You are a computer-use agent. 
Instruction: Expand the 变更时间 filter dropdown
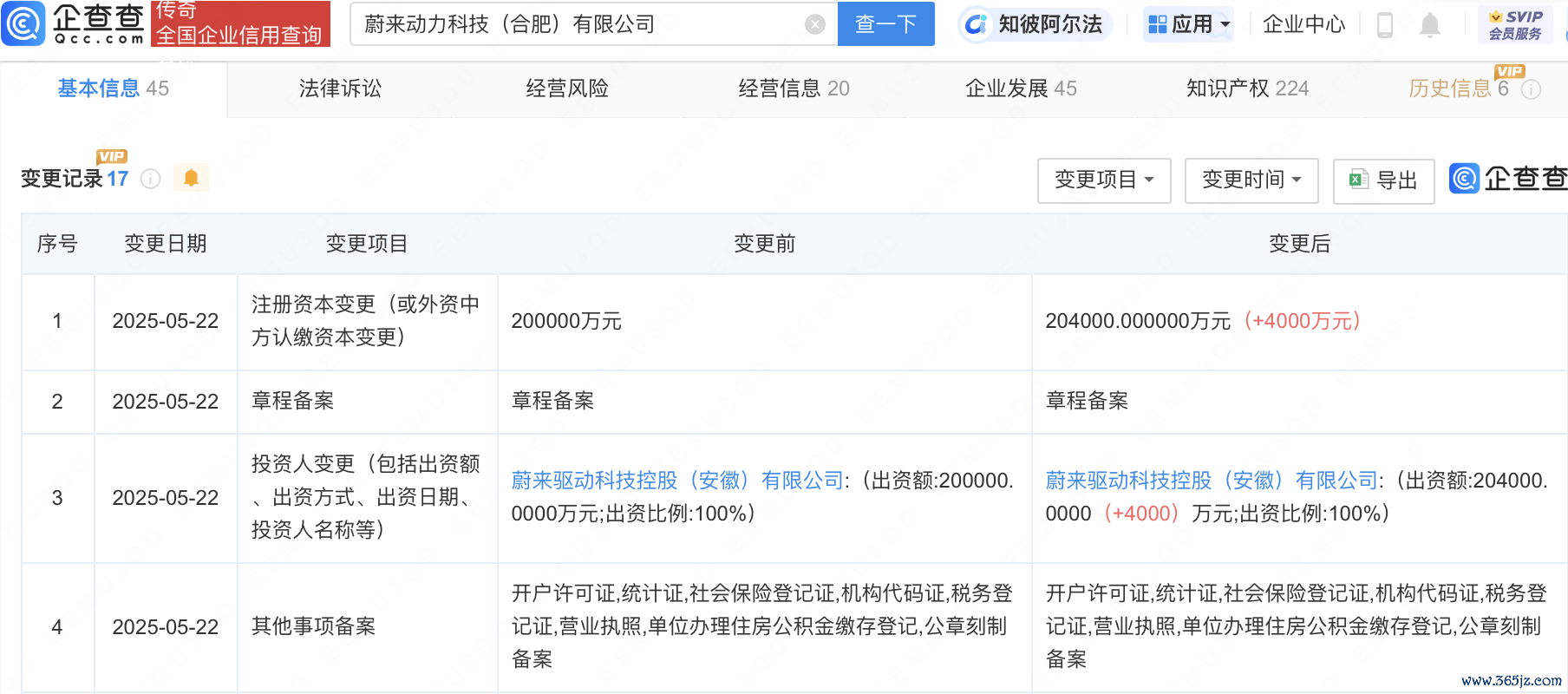pyautogui.click(x=1251, y=180)
